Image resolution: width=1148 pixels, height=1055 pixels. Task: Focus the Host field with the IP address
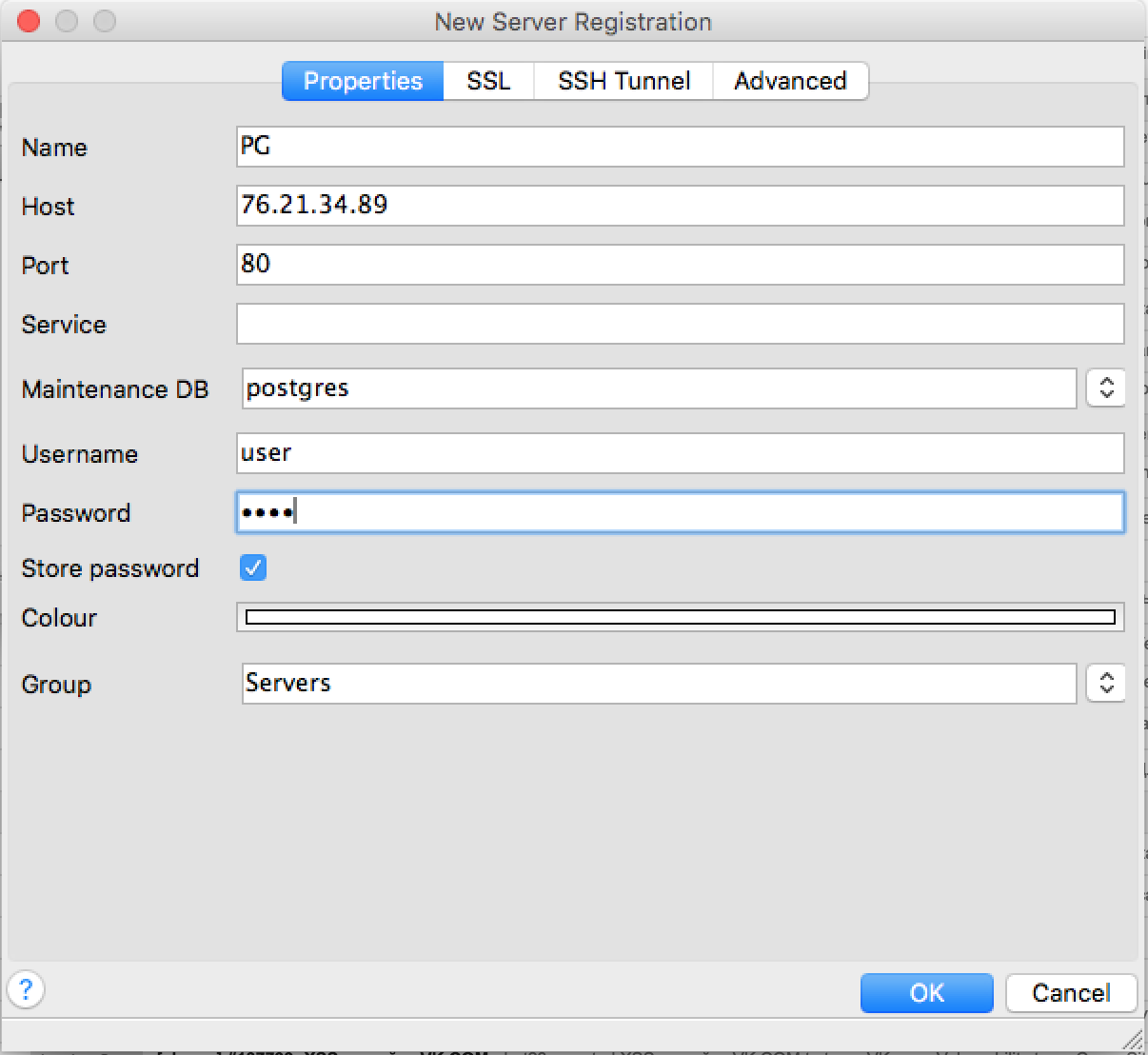point(680,206)
